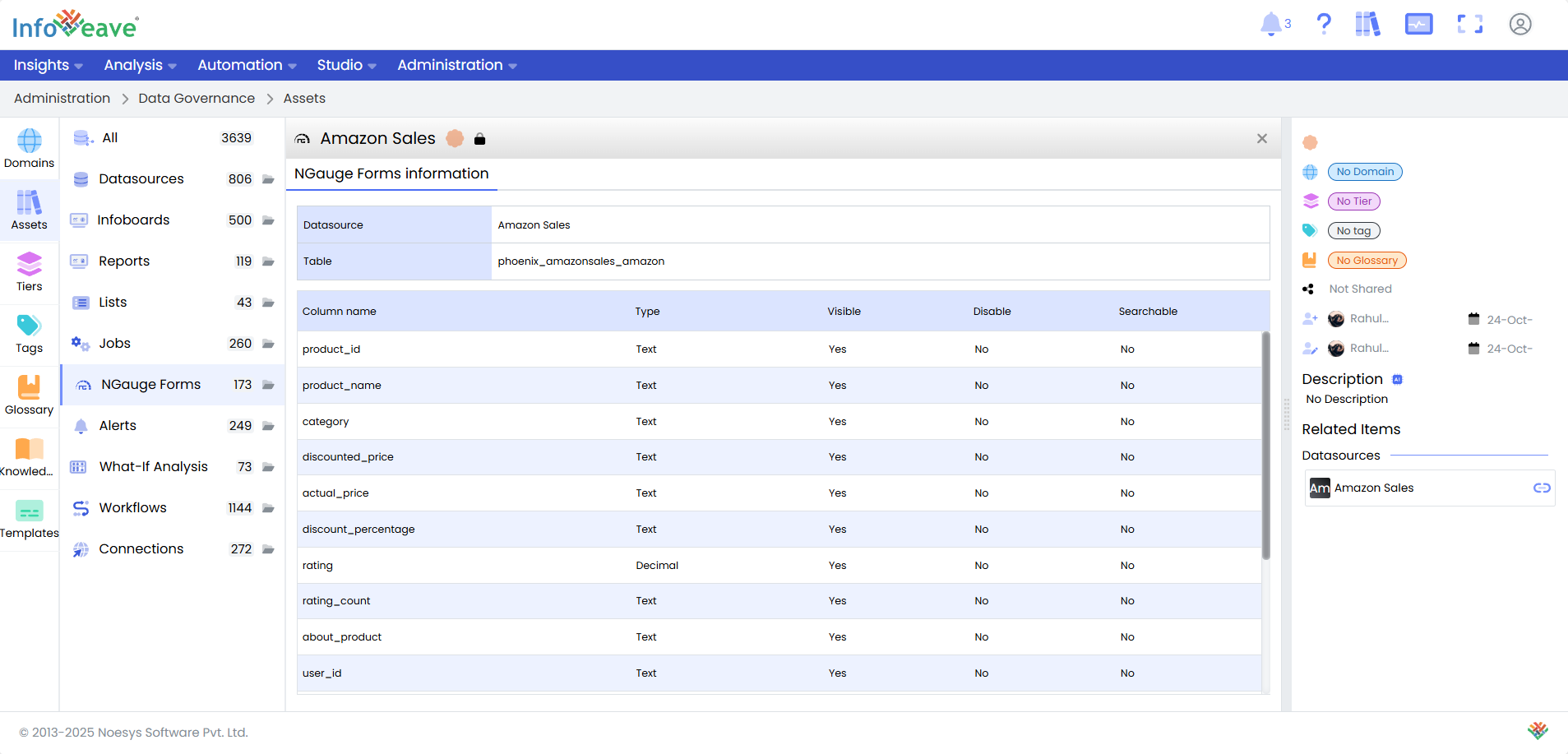Image resolution: width=1568 pixels, height=754 pixels.
Task: Click the orange badge icon in right panel
Action: tap(1311, 142)
